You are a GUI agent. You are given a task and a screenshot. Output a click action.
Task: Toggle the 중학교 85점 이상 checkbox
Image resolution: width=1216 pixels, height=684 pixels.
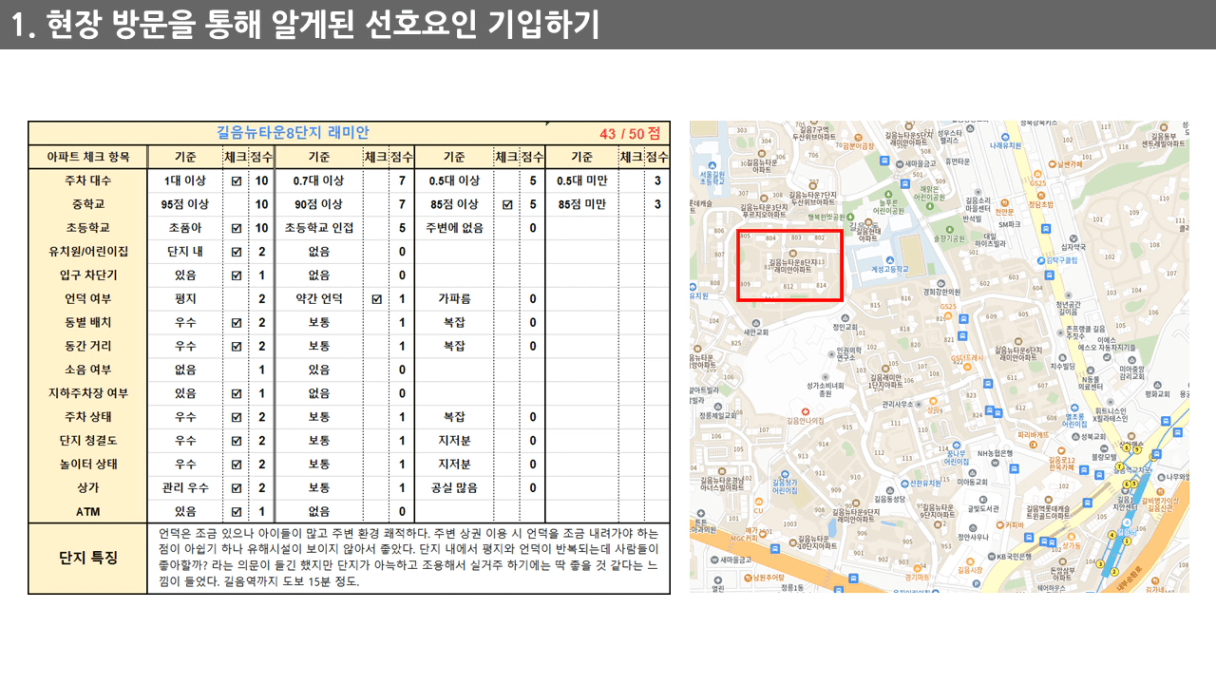pyautogui.click(x=507, y=204)
